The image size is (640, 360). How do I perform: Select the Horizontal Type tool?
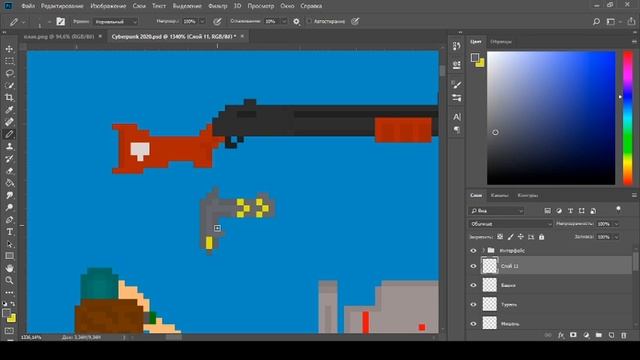(x=9, y=232)
